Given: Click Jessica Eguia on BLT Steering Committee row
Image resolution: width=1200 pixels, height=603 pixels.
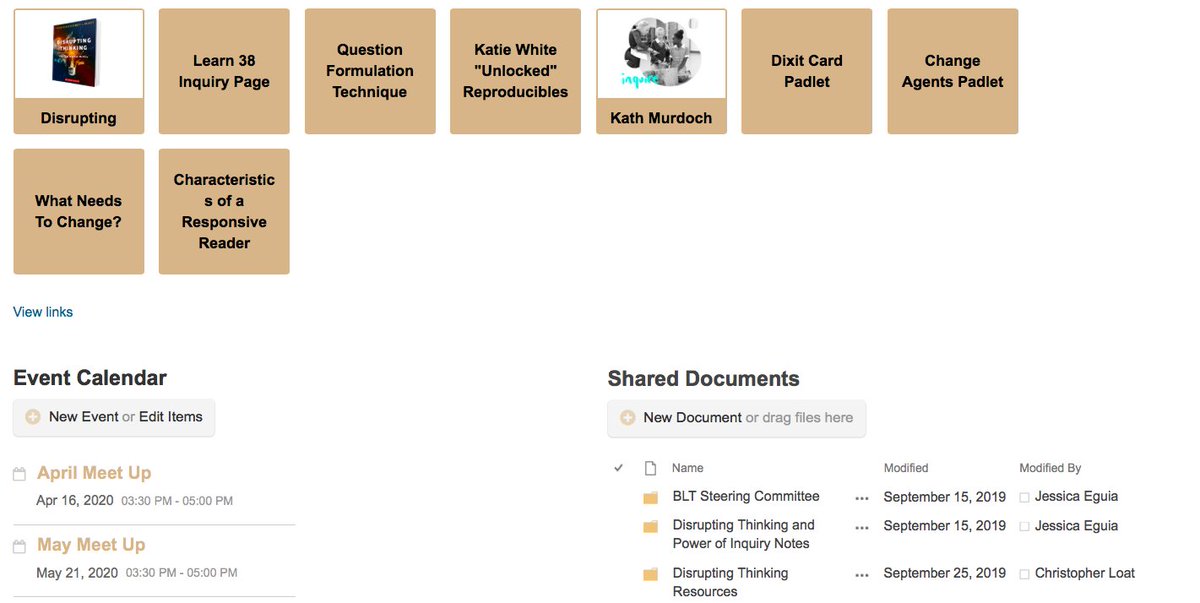Looking at the screenshot, I should pos(1077,496).
